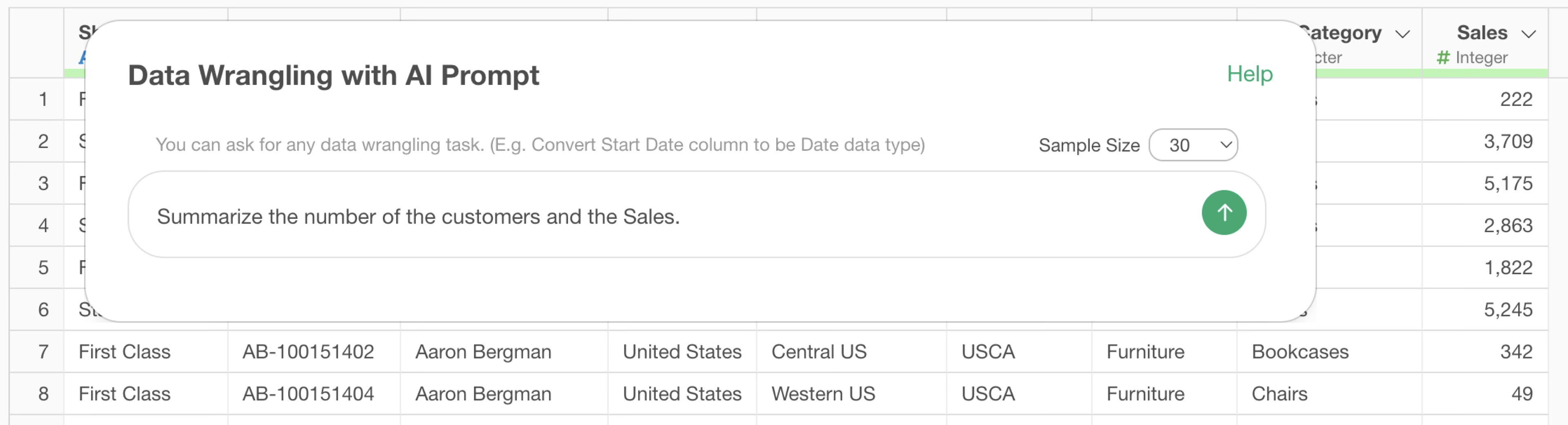Open the Sample Size dropdown
Viewport: 1568px width, 425px height.
[1192, 145]
